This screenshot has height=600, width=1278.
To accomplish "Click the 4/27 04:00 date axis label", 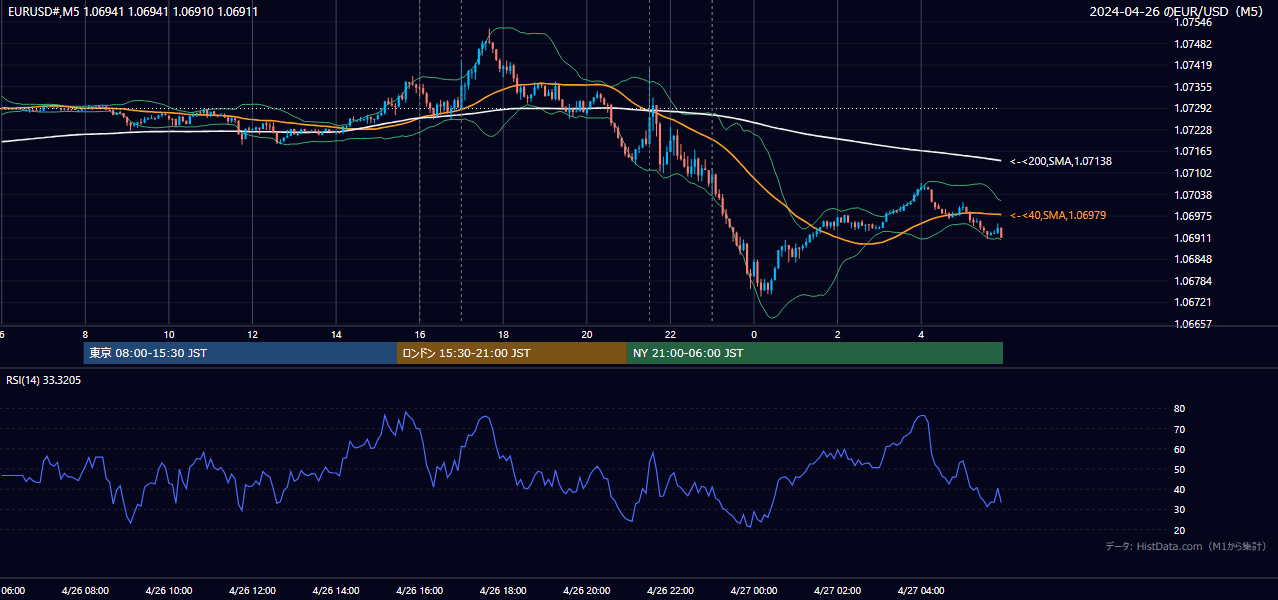I will point(922,591).
